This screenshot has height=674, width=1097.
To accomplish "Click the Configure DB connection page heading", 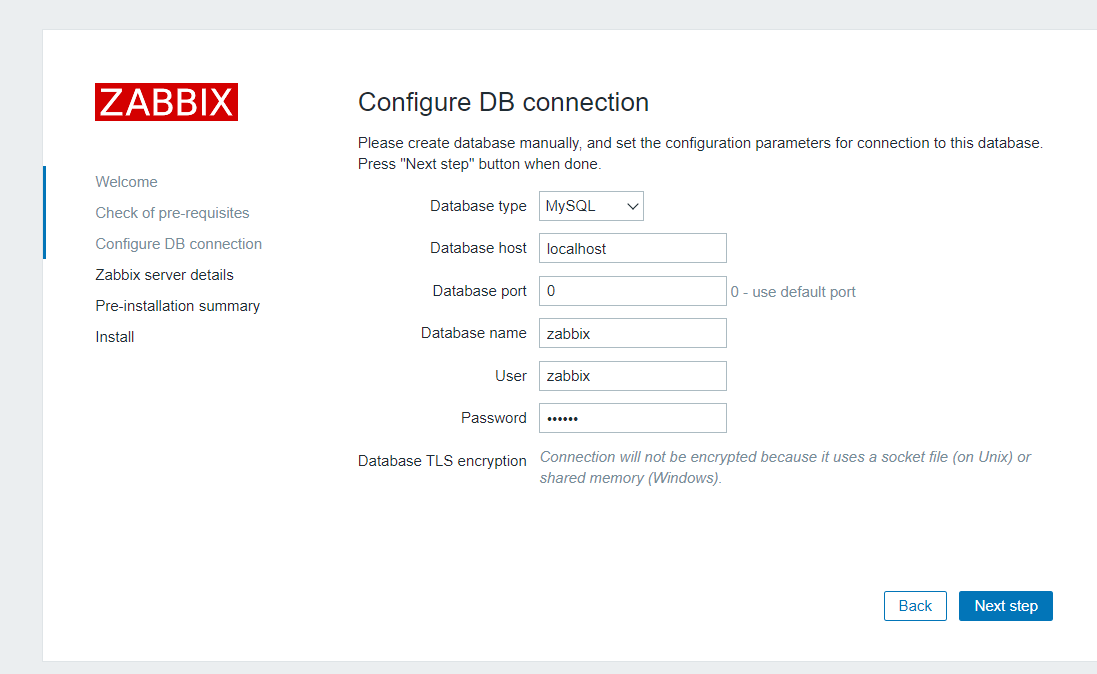I will tap(503, 102).
